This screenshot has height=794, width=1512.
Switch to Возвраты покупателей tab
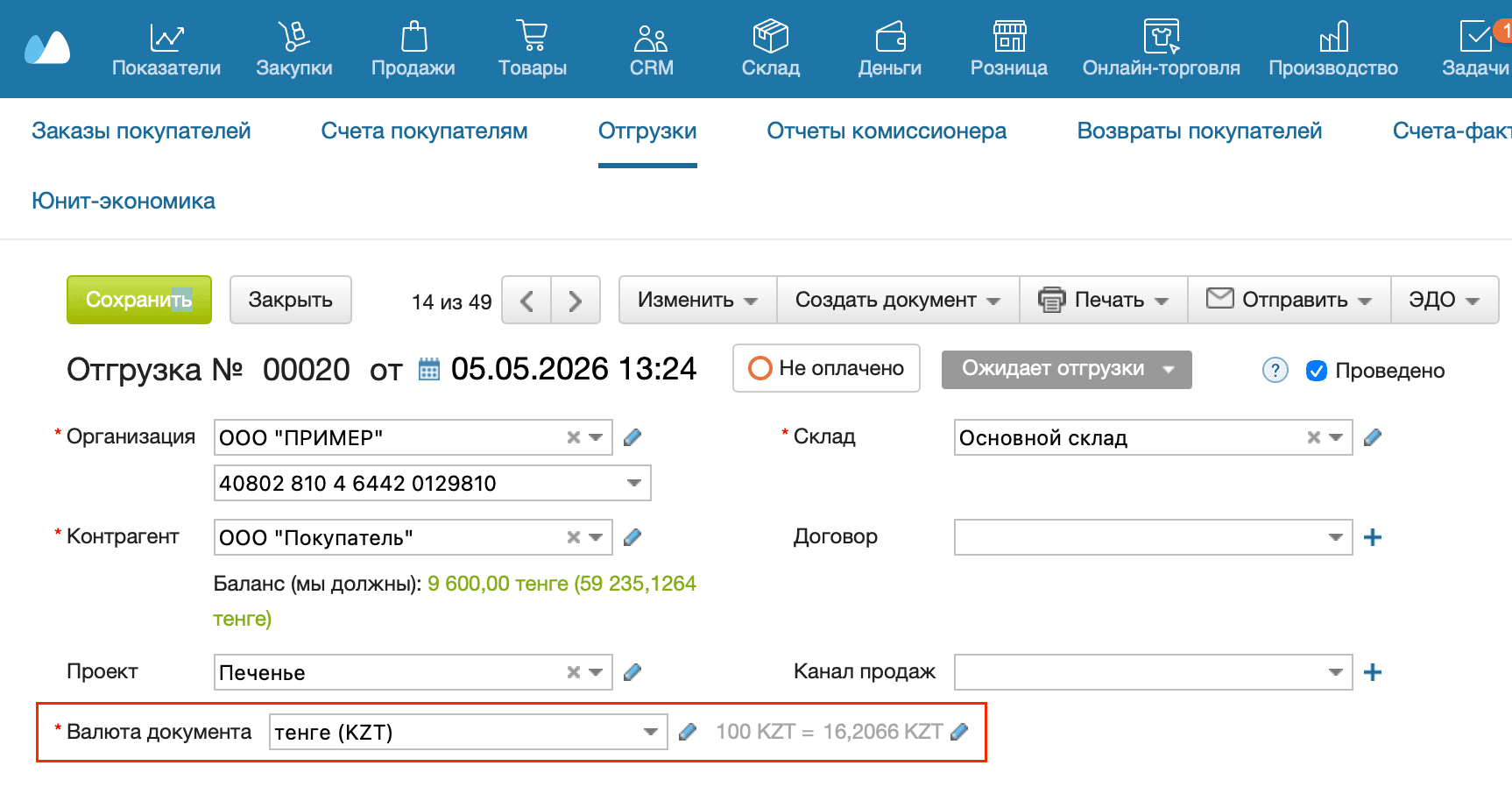click(1199, 131)
